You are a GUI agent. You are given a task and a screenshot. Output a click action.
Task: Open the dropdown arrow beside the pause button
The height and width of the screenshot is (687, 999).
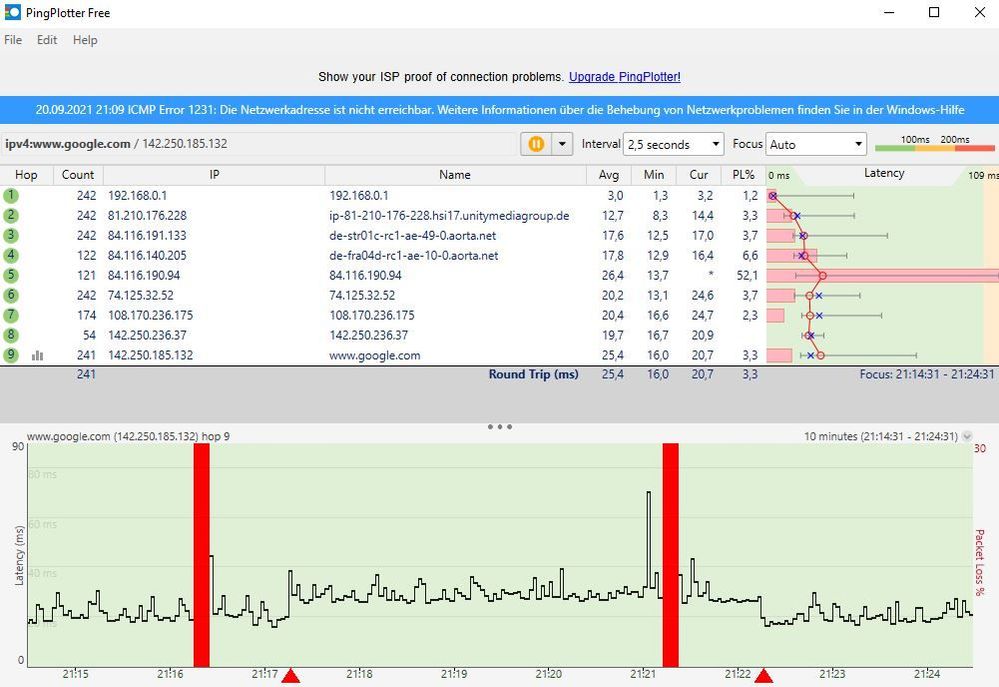click(x=562, y=144)
